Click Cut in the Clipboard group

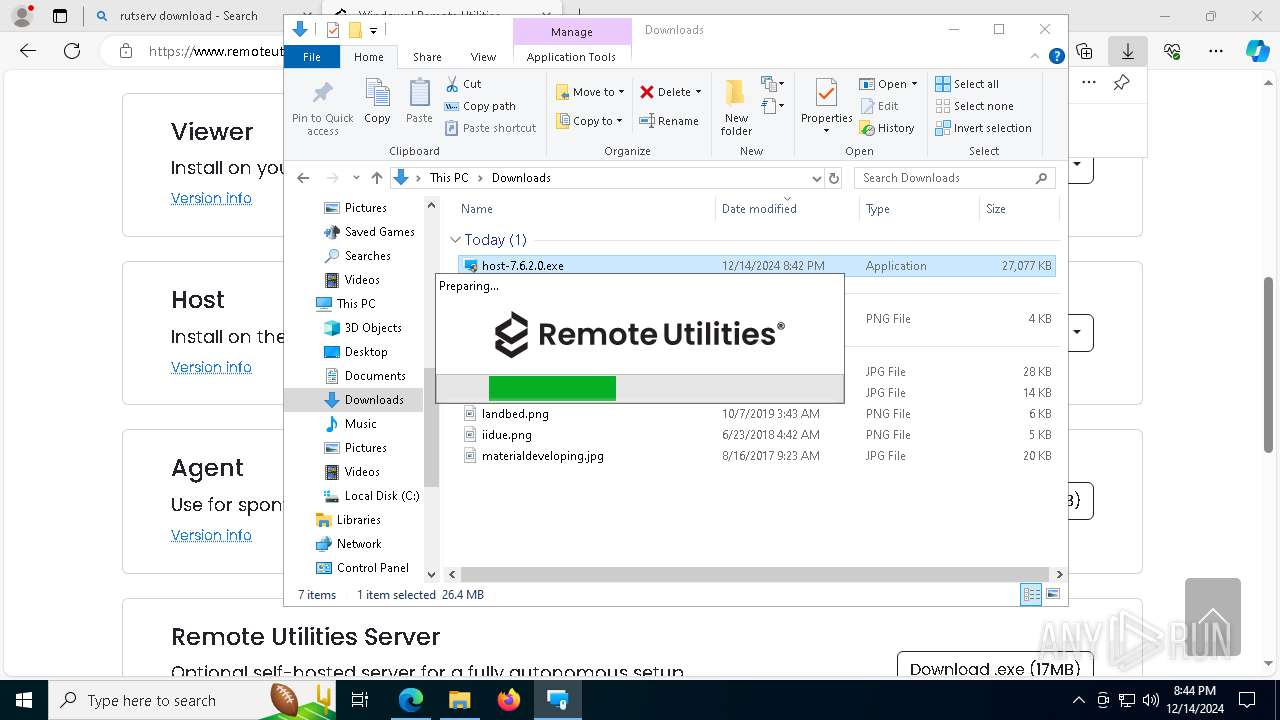click(x=463, y=84)
